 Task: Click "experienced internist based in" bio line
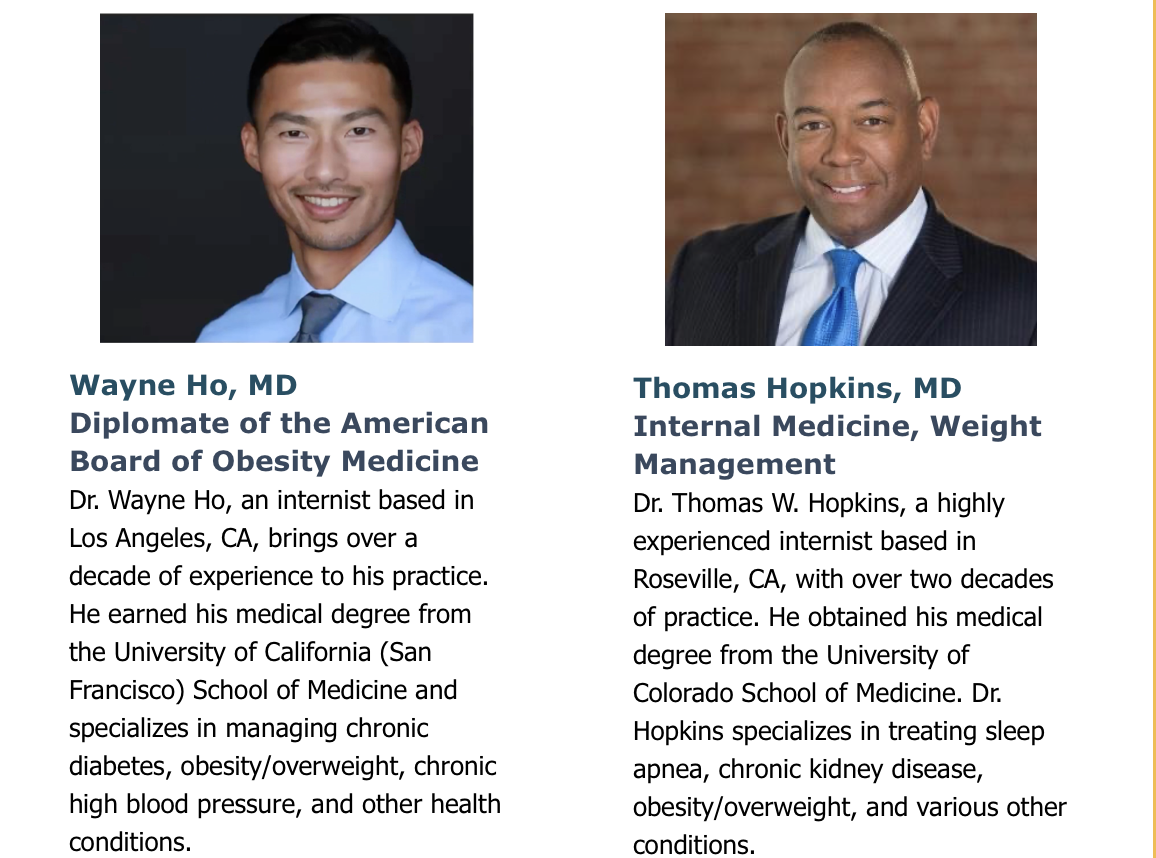tap(804, 542)
